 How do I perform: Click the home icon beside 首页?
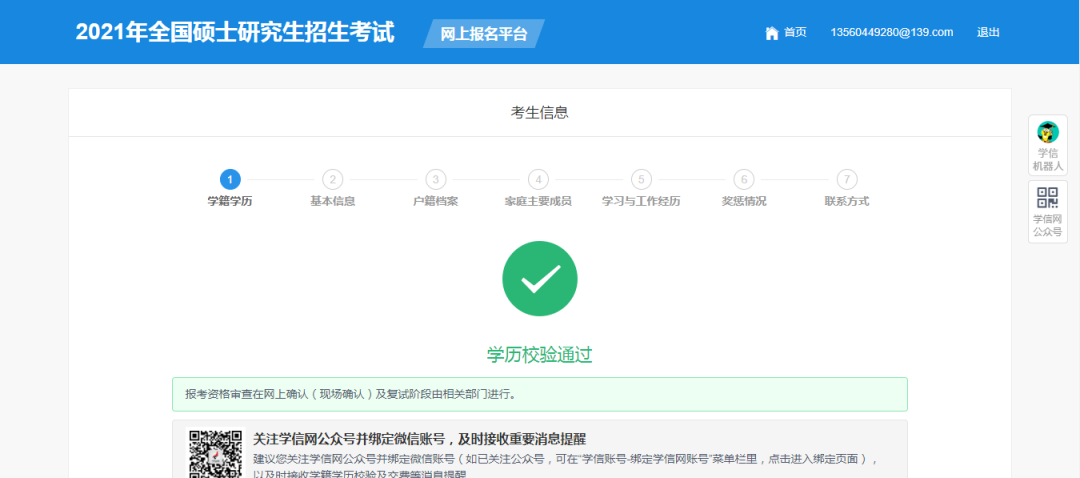point(771,33)
